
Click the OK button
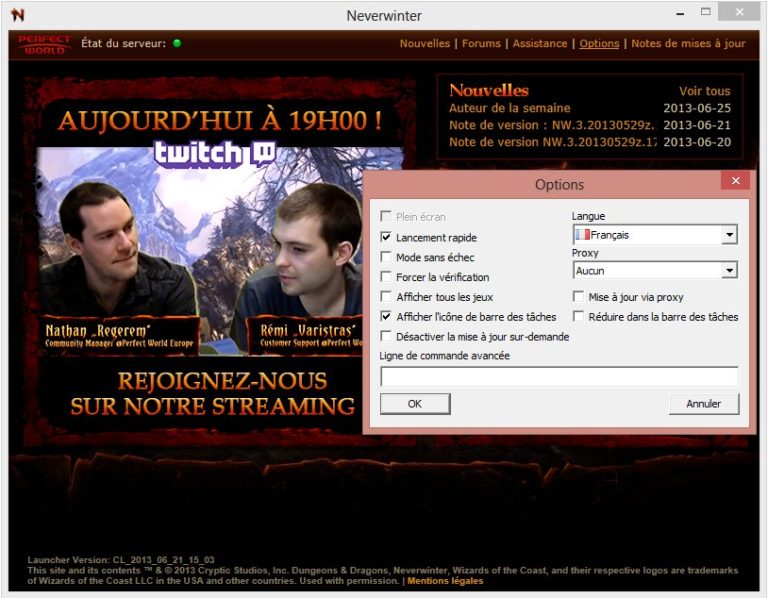tap(415, 404)
